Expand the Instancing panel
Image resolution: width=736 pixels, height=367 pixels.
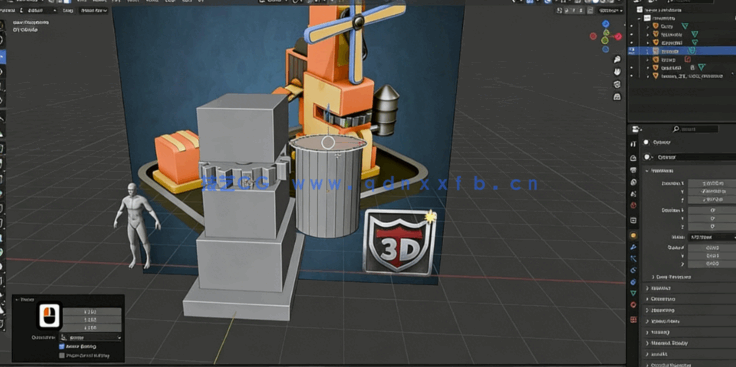coord(660,311)
